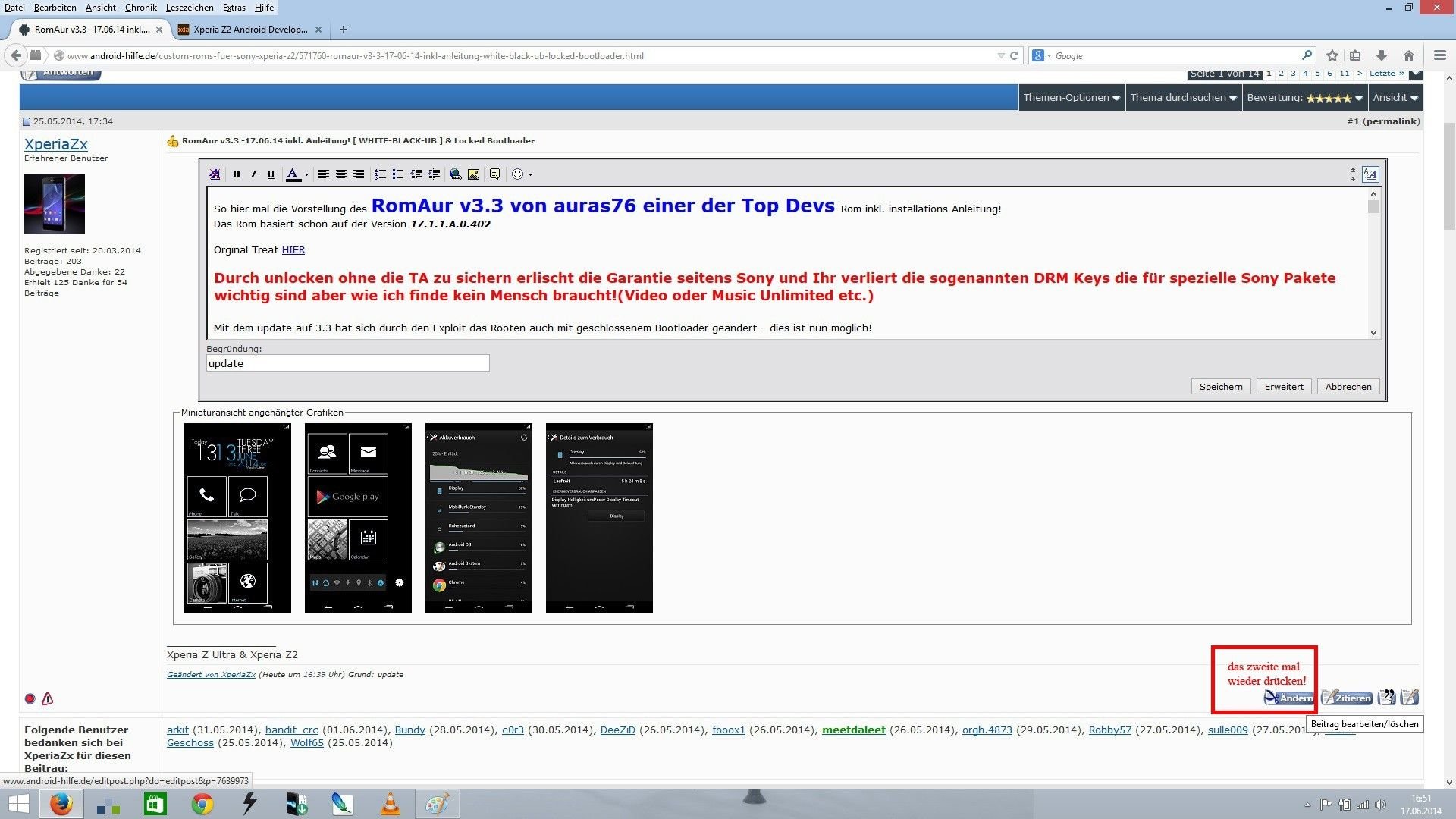Open the Datei menu
1456x819 pixels.
click(x=14, y=8)
